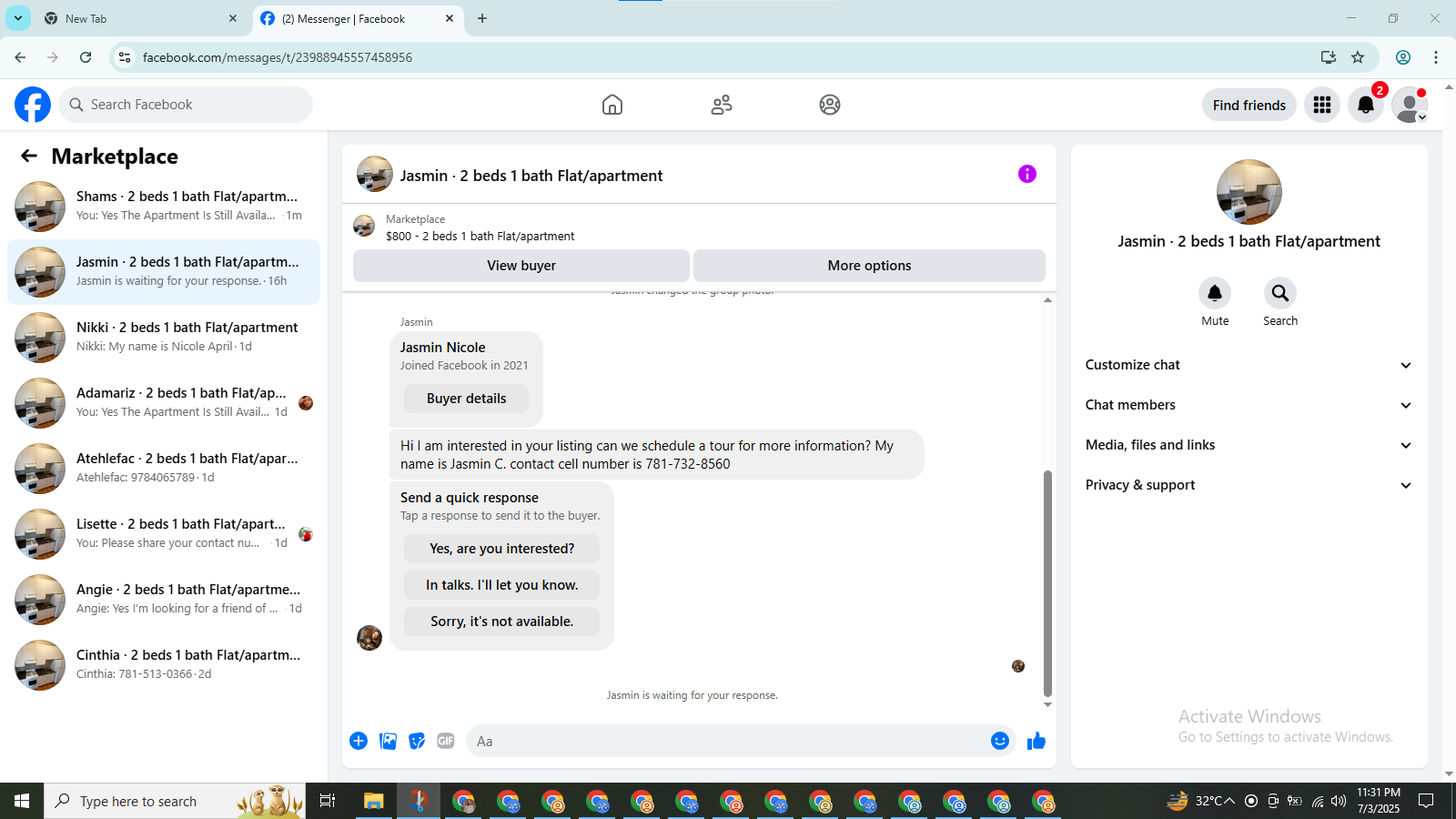
Task: Expand Privacy & support section
Action: tap(1249, 485)
